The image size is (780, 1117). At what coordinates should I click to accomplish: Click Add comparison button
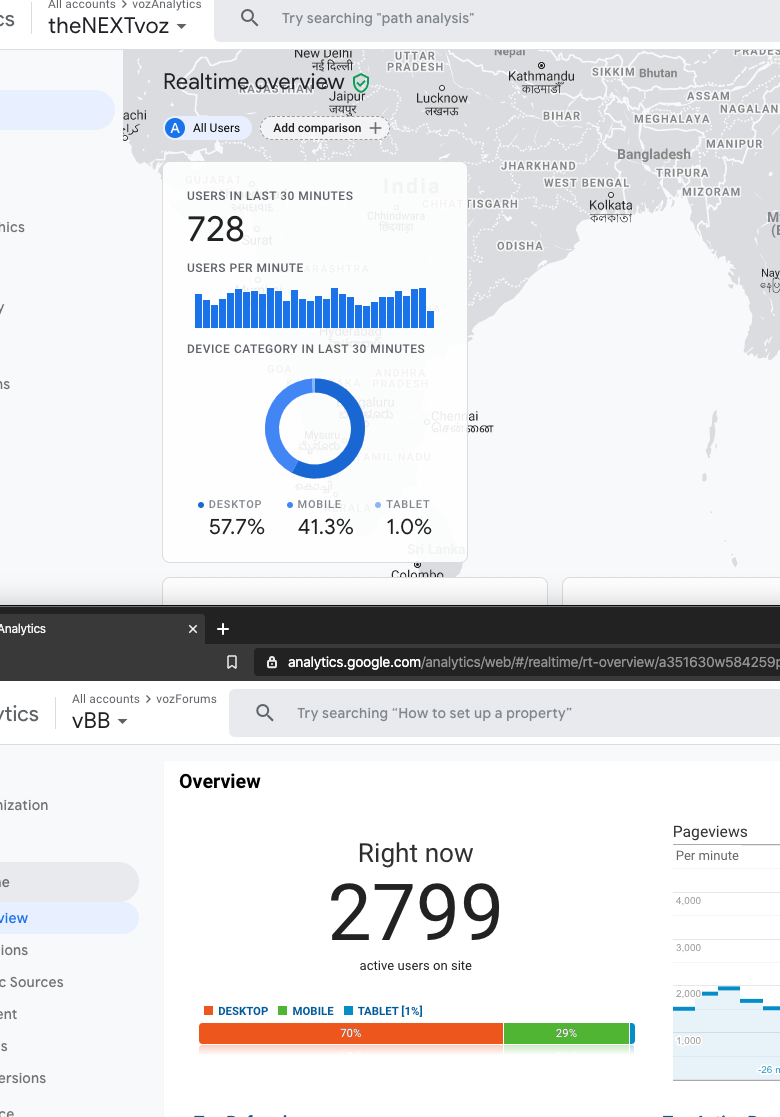tap(325, 128)
